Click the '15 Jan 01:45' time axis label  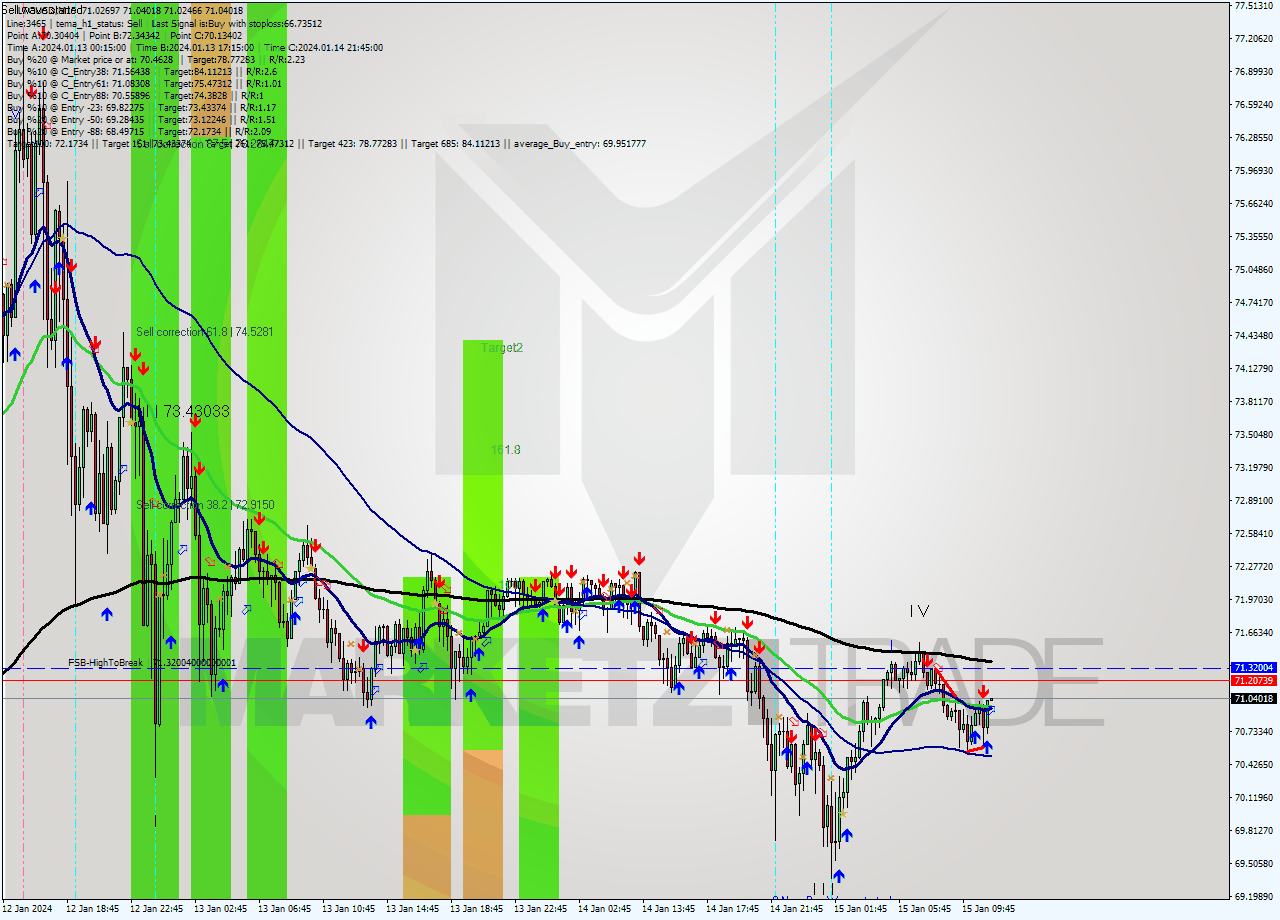tap(861, 909)
